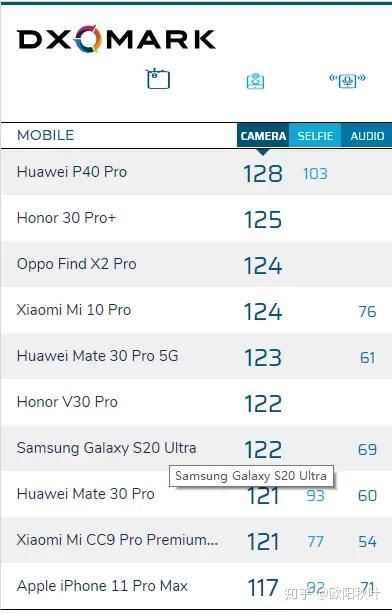
Task: Click the DXOMARK logo
Action: (x=116, y=39)
